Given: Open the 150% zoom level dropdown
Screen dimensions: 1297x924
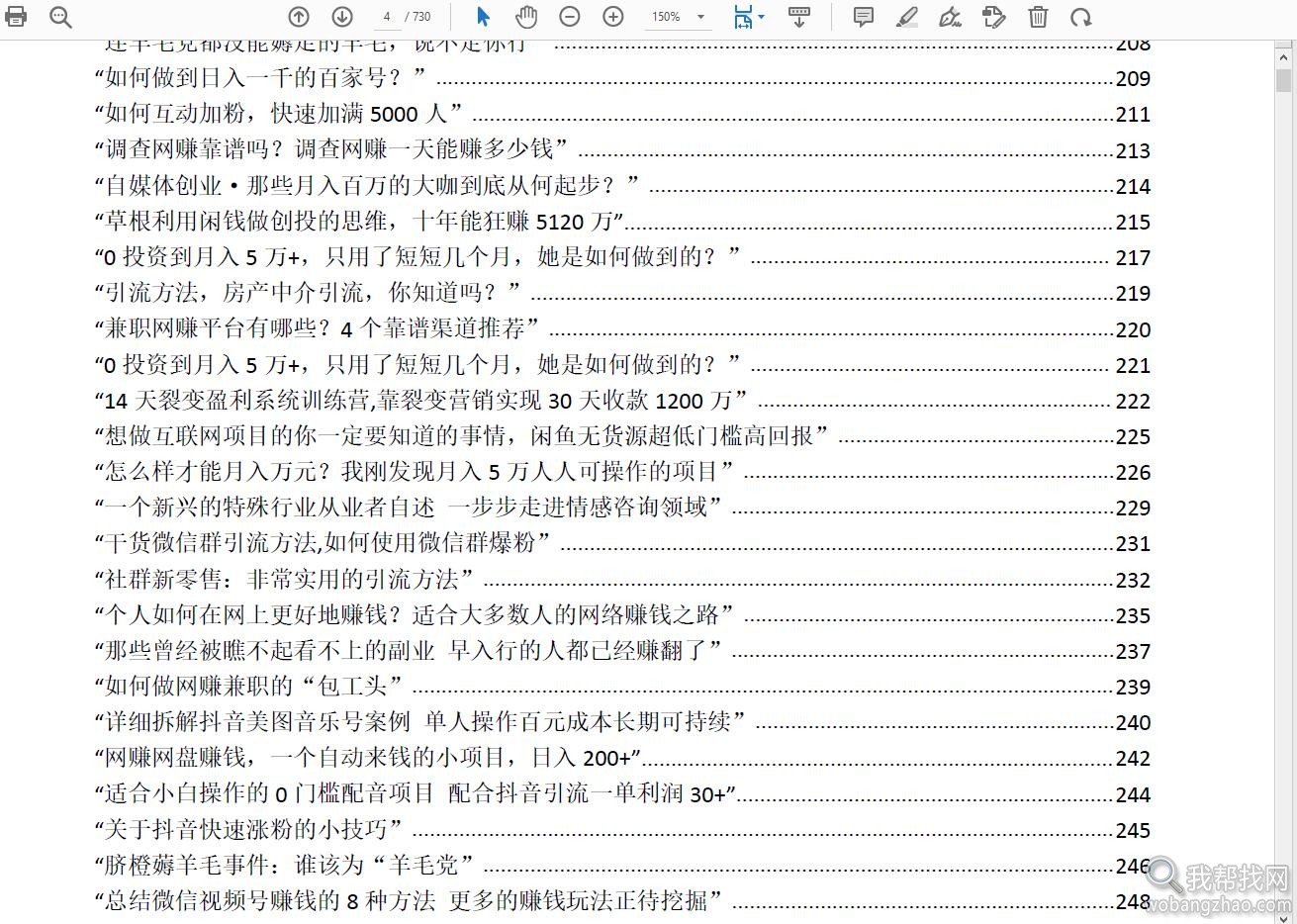Looking at the screenshot, I should (x=679, y=17).
